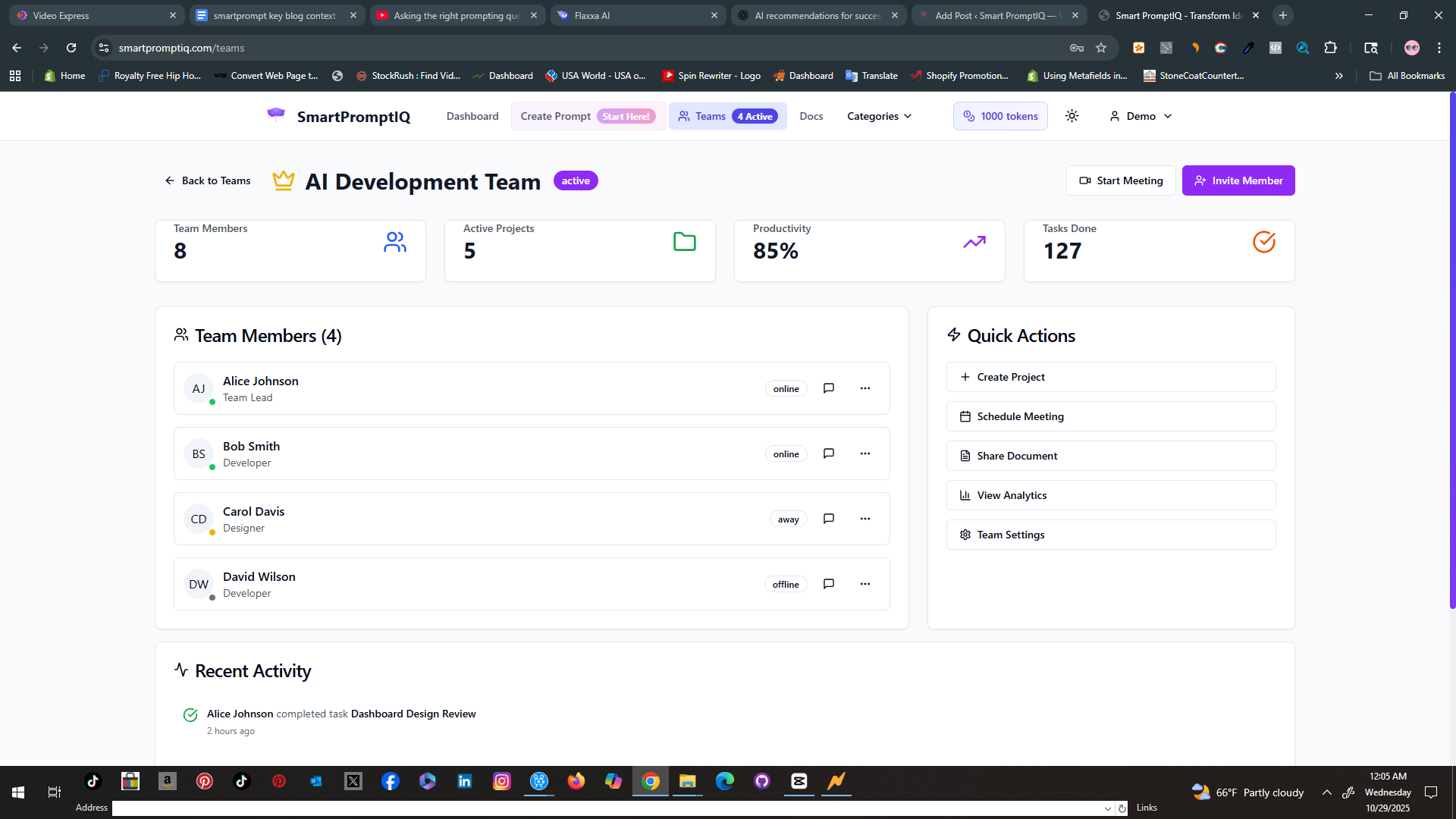1456x819 pixels.
Task: Open chat with Carol Davis
Action: coord(829,519)
